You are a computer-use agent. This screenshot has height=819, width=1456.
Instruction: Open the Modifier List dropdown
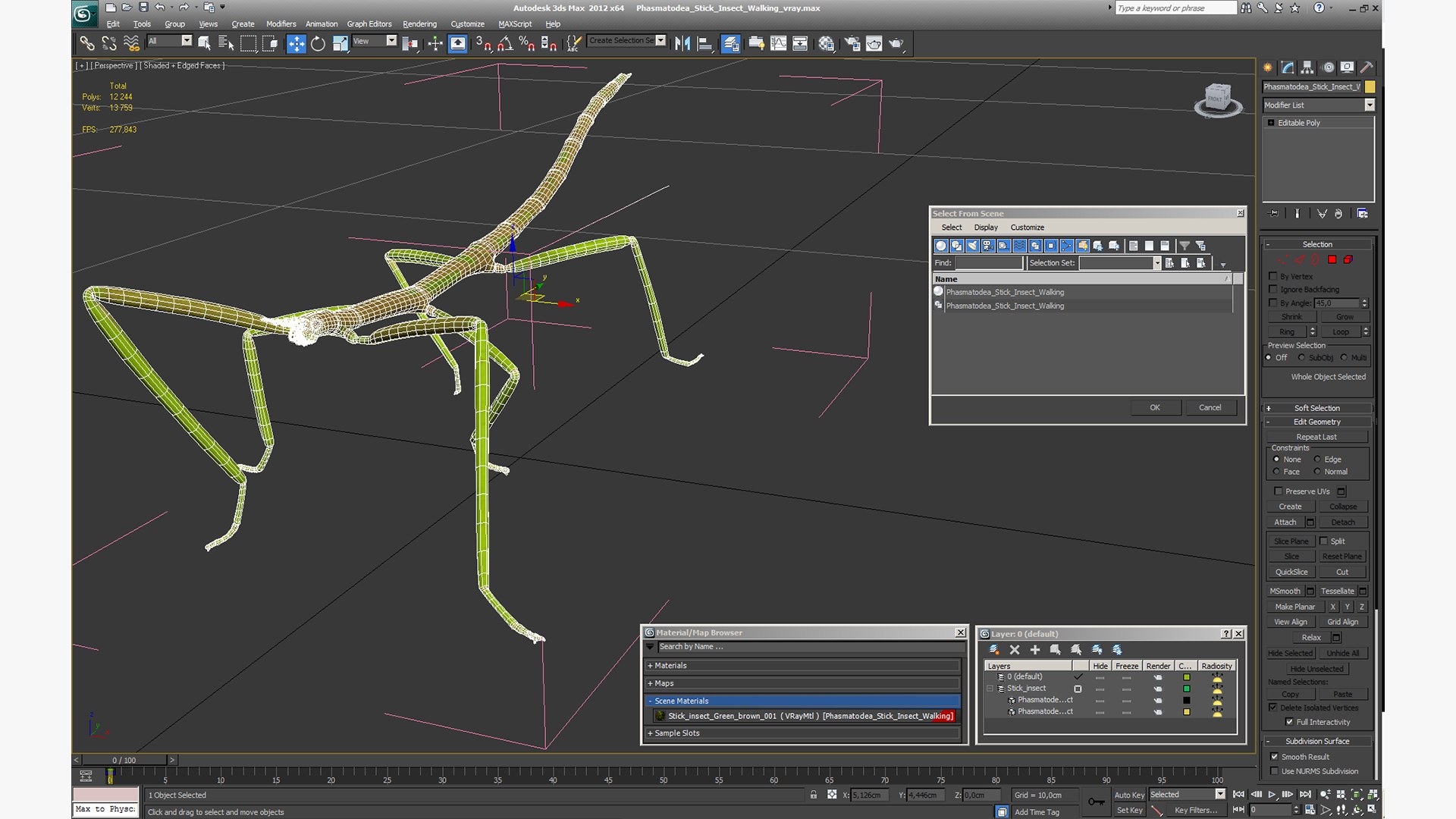tap(1370, 105)
